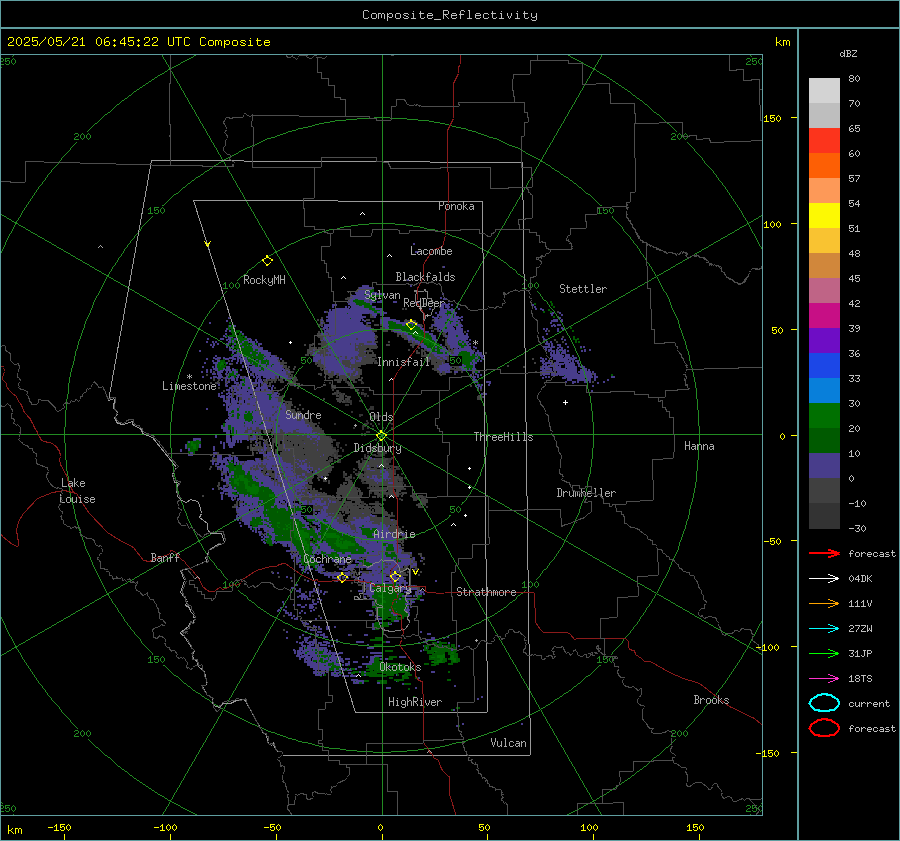Click the Drumheller city label

(586, 493)
